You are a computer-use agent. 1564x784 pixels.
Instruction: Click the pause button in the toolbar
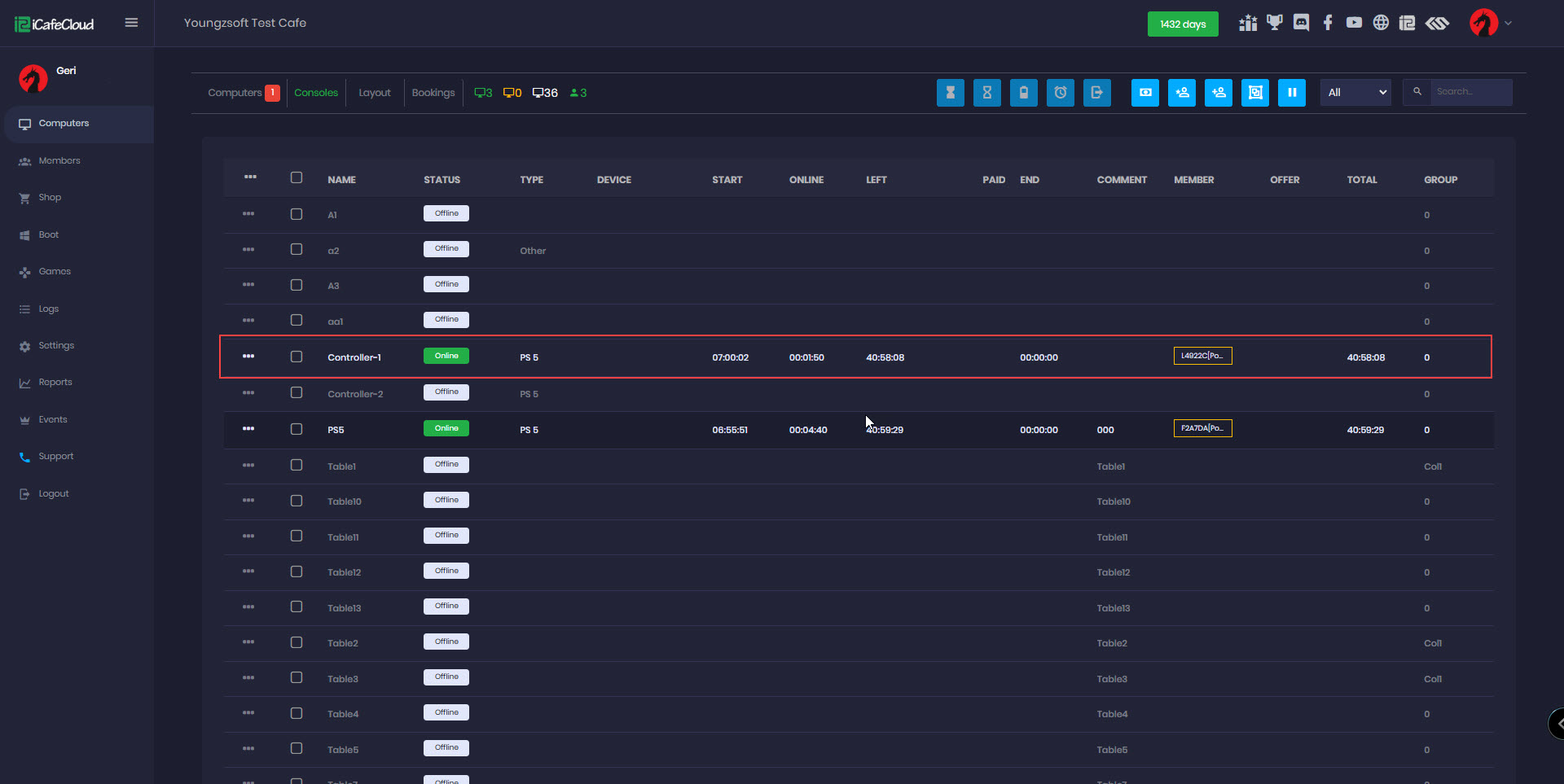1291,93
